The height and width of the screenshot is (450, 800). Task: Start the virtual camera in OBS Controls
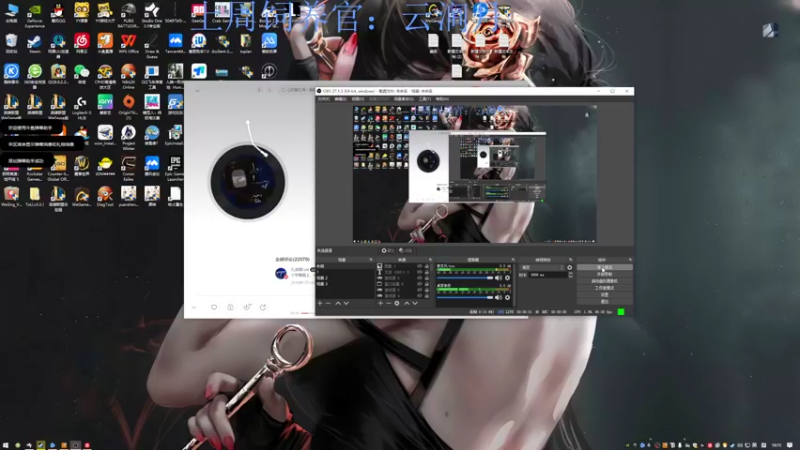click(605, 281)
